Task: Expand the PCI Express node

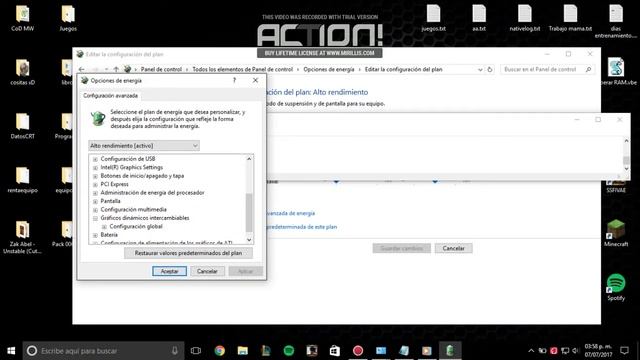Action: [x=95, y=184]
